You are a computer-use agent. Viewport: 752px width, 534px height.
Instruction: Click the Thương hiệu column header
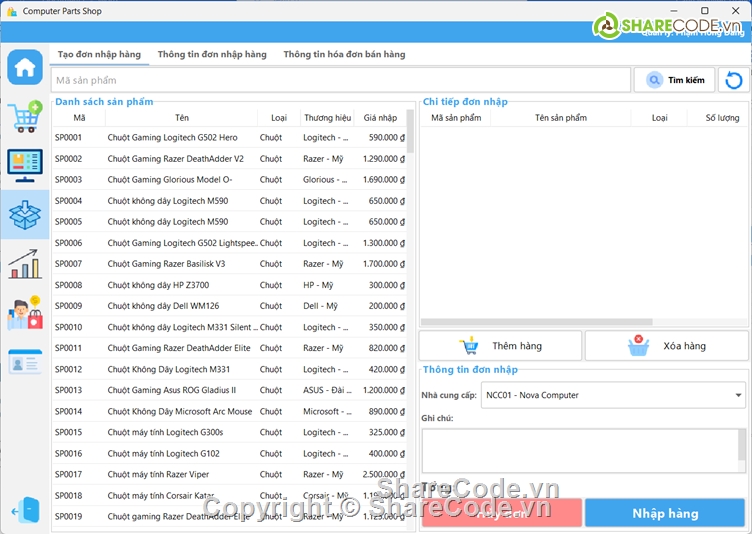(x=328, y=118)
